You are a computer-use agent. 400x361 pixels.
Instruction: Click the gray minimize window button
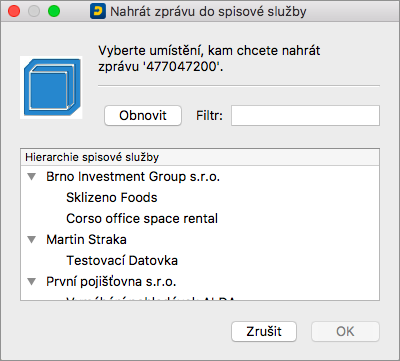click(x=34, y=11)
